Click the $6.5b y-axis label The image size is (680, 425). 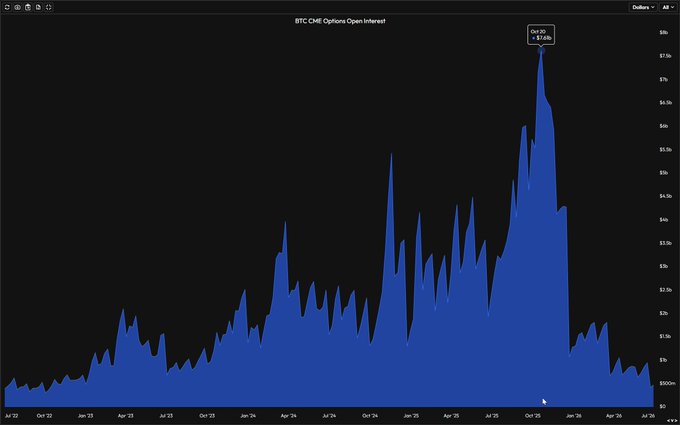point(665,103)
